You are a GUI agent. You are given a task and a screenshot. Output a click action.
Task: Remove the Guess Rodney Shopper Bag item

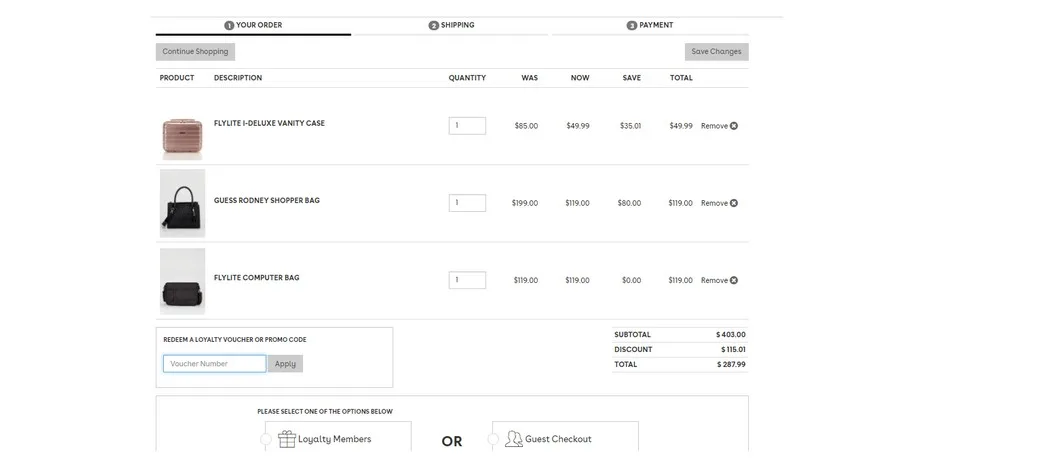[719, 203]
